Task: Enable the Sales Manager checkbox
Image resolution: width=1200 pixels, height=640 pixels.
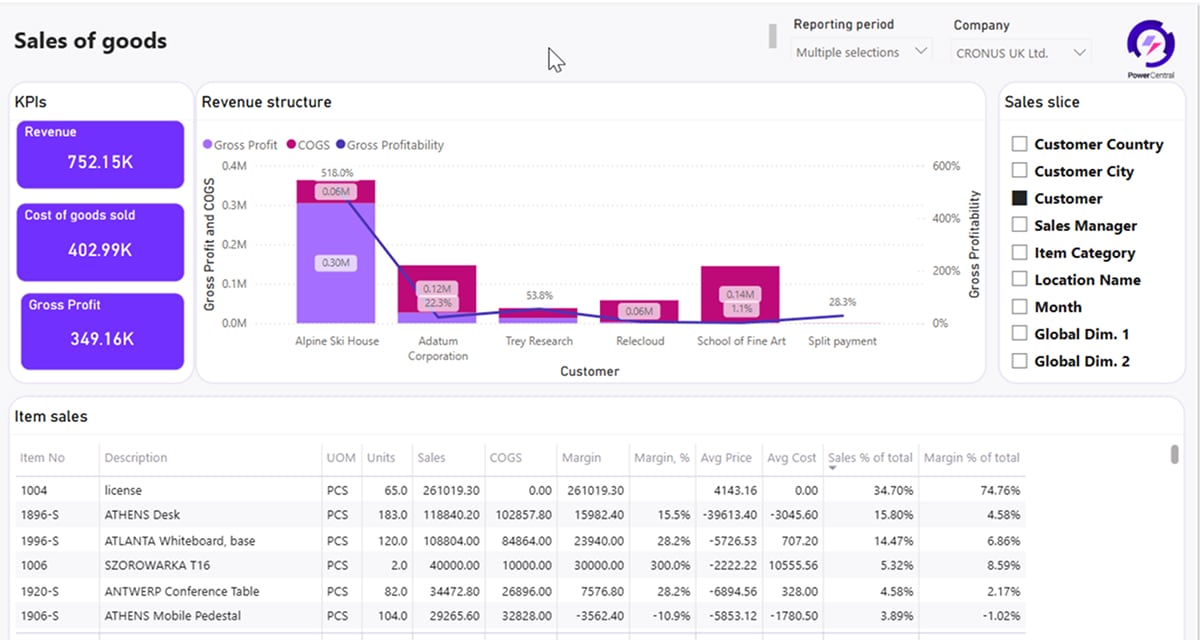Action: 1019,225
